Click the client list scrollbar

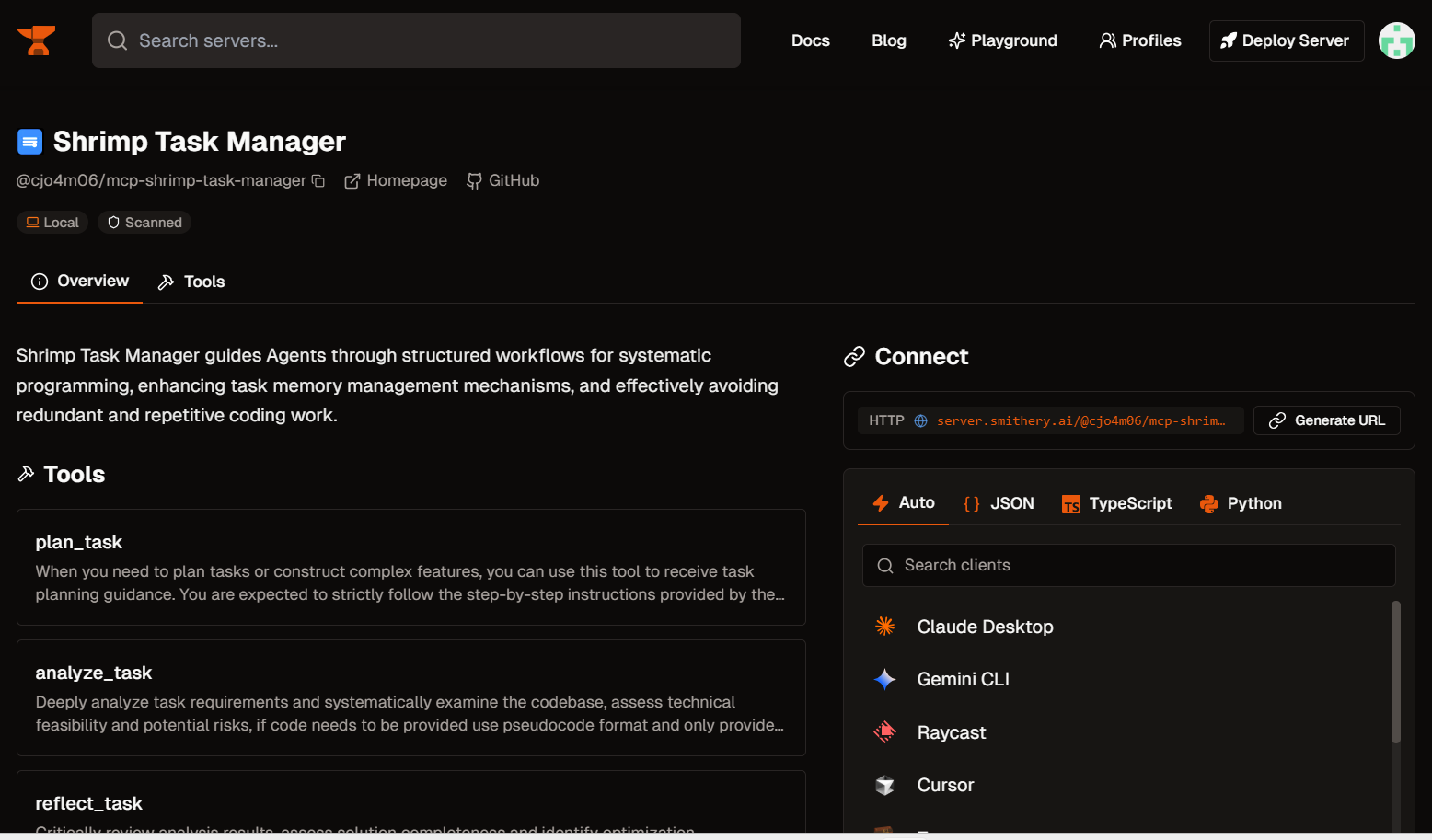[x=1396, y=672]
